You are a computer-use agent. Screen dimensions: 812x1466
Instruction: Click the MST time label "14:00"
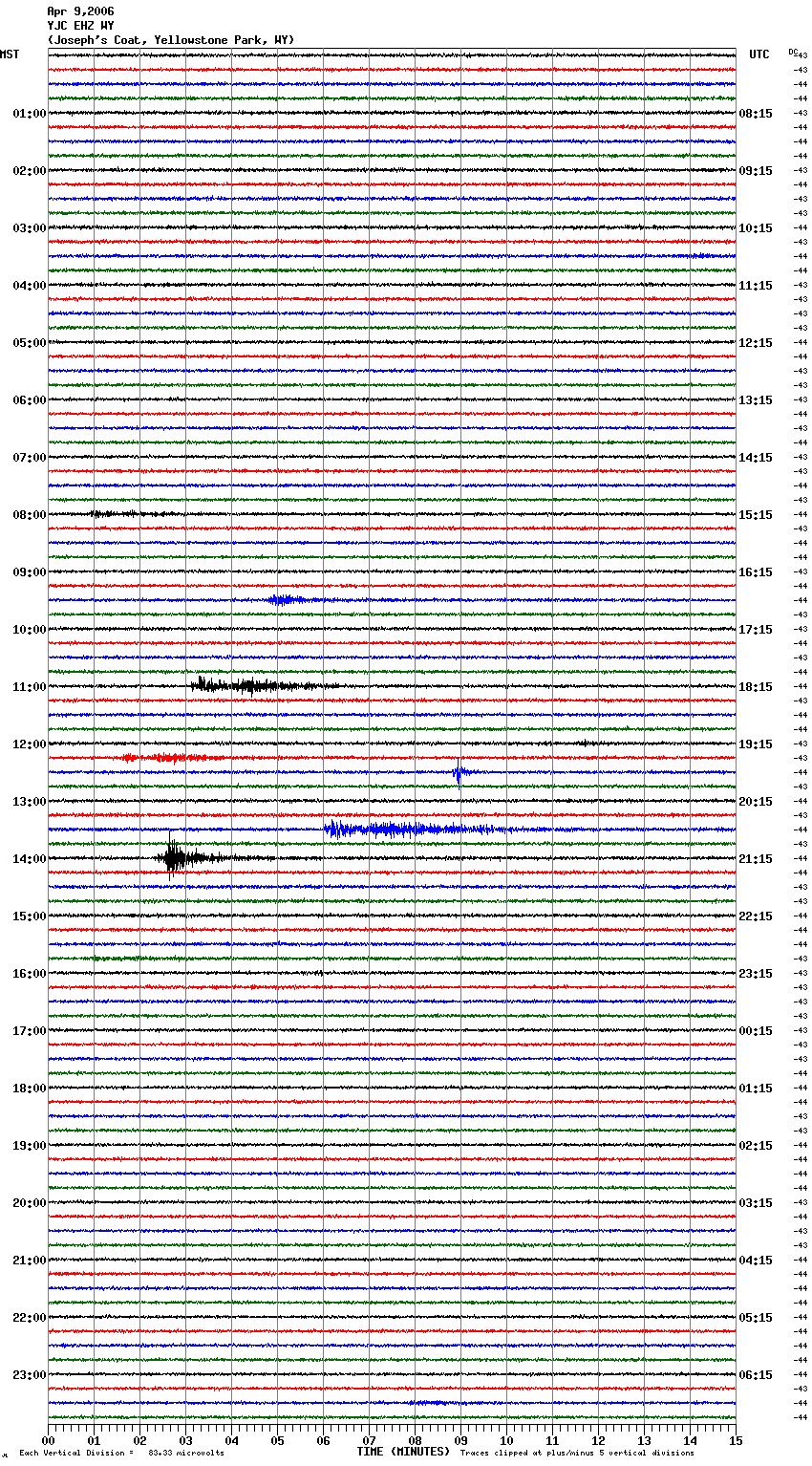(x=30, y=859)
